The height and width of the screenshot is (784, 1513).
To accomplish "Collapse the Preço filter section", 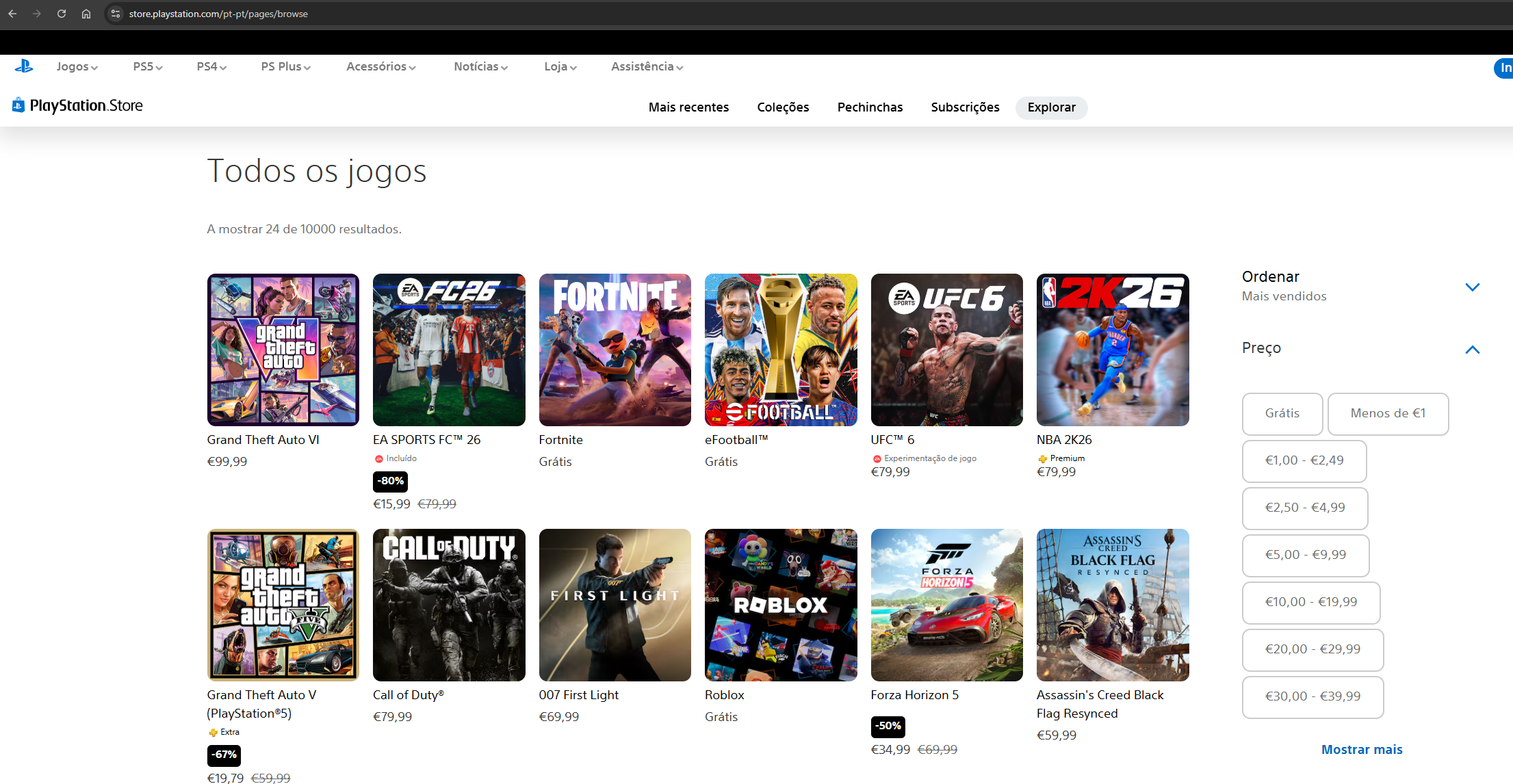I will (x=1473, y=350).
